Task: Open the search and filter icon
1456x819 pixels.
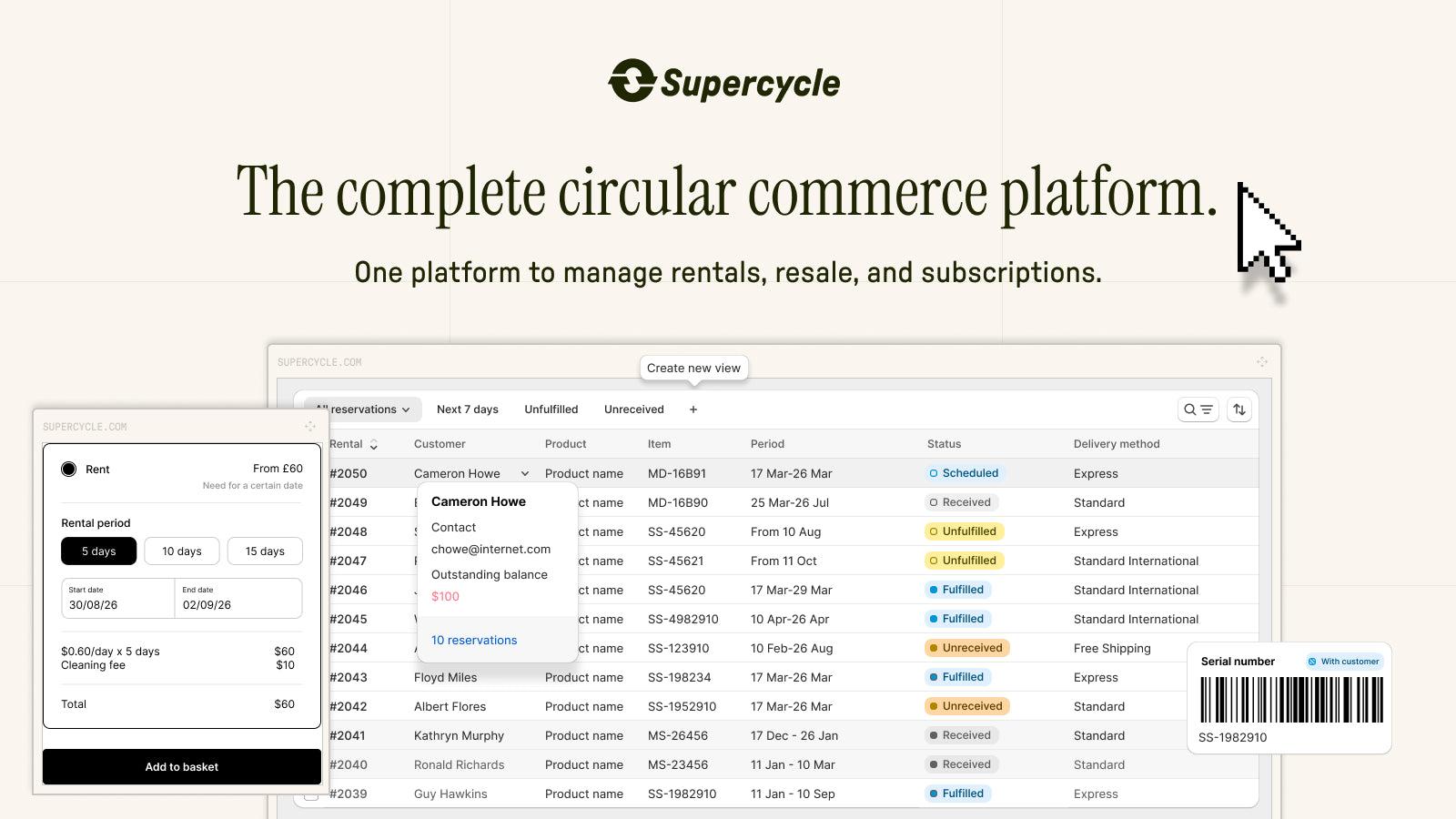Action: [x=1198, y=409]
